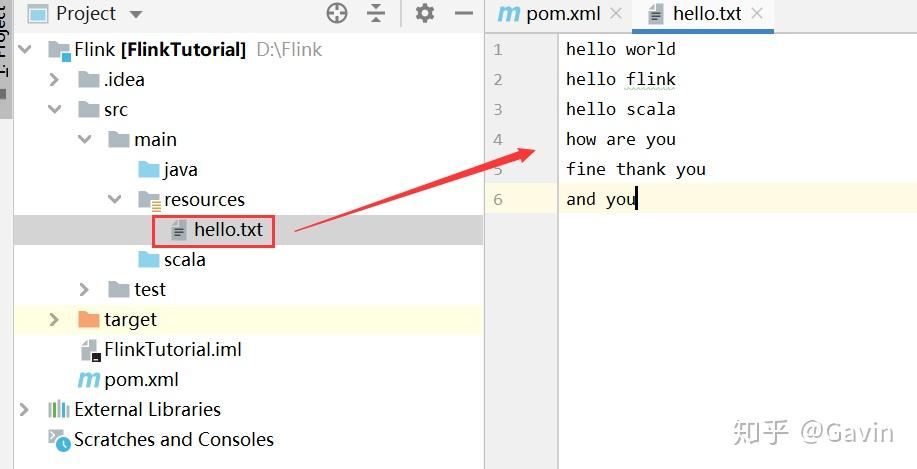Open the Project view dropdown
This screenshot has height=469, width=917.
(x=136, y=14)
